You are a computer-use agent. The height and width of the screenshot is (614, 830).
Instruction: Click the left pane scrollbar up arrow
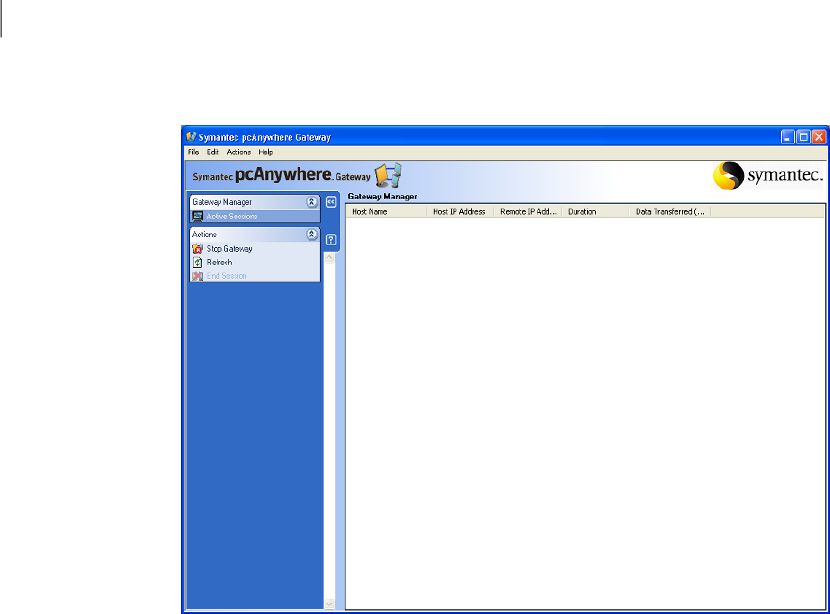(x=329, y=258)
